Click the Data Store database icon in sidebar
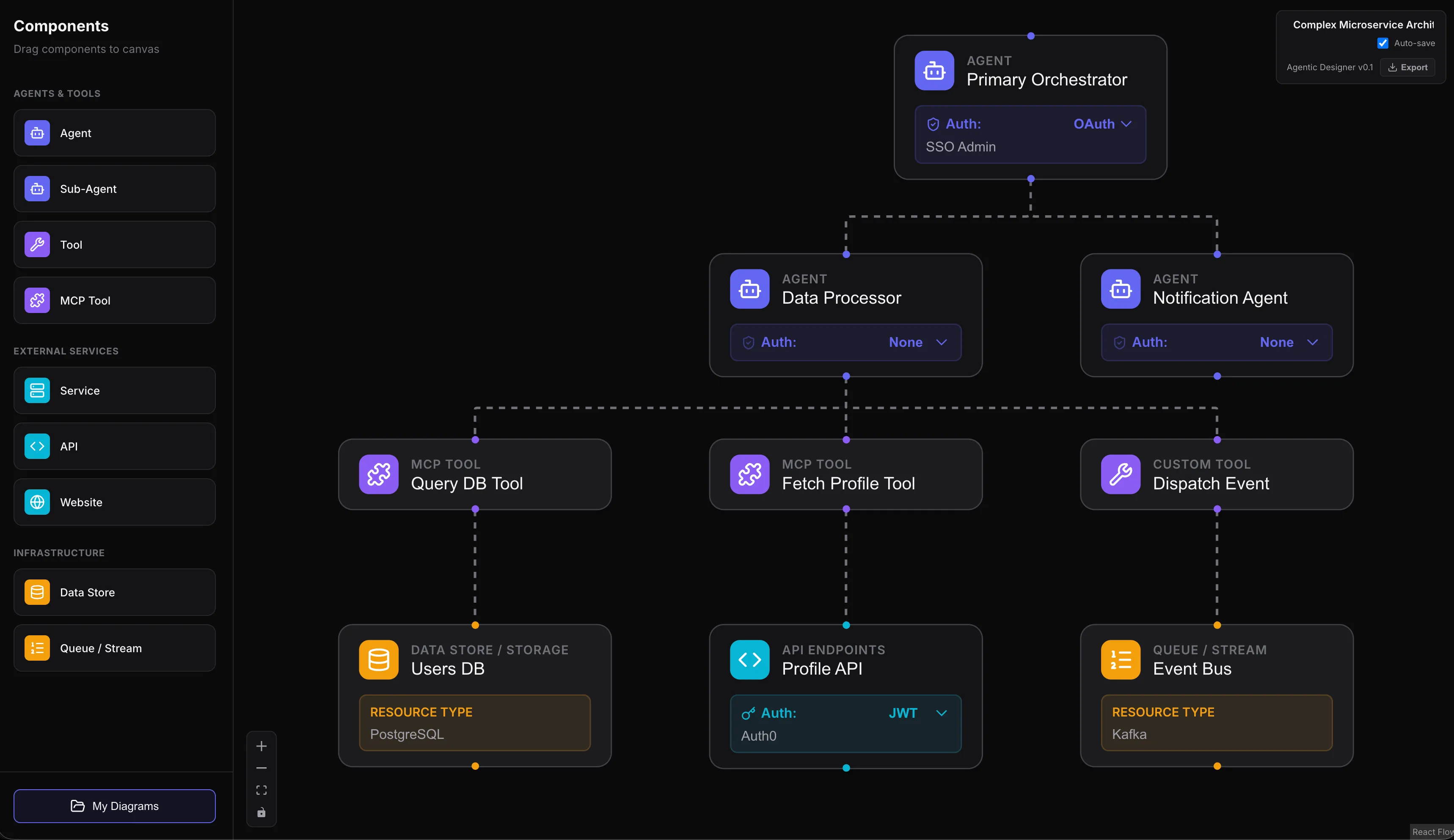The image size is (1454, 840). point(37,592)
